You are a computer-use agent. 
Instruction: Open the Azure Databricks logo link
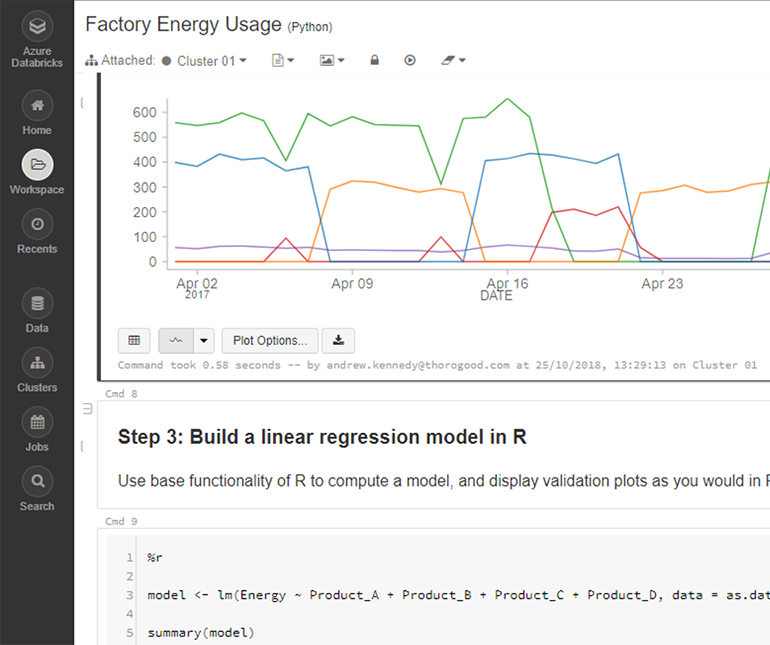point(37,39)
